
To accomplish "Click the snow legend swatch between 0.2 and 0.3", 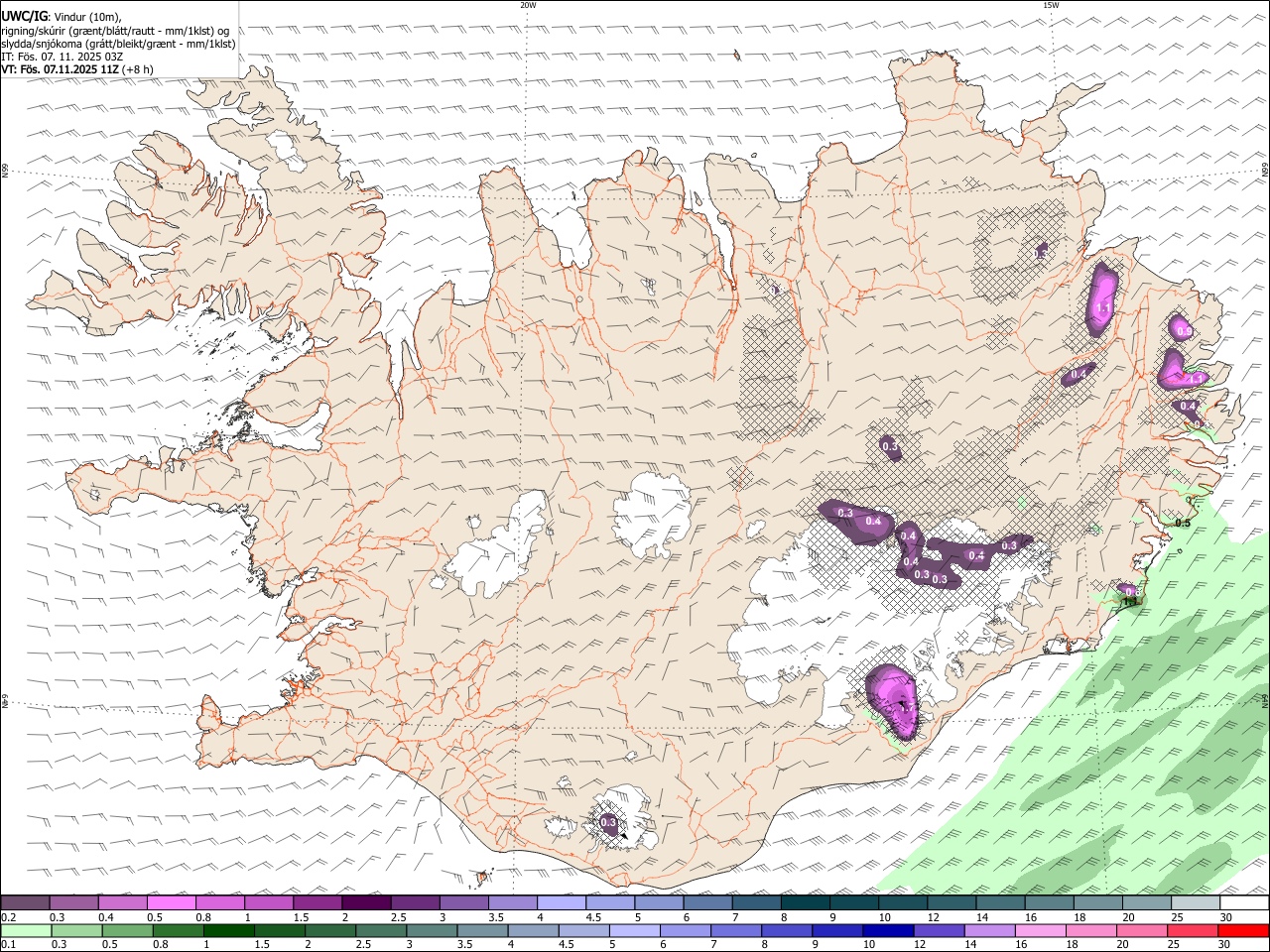I will [x=25, y=902].
